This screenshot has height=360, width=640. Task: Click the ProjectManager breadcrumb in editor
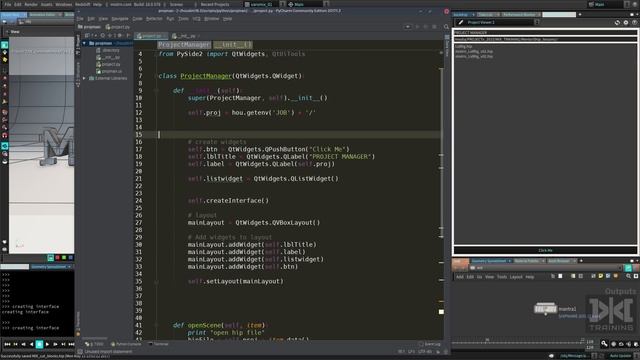(x=184, y=44)
